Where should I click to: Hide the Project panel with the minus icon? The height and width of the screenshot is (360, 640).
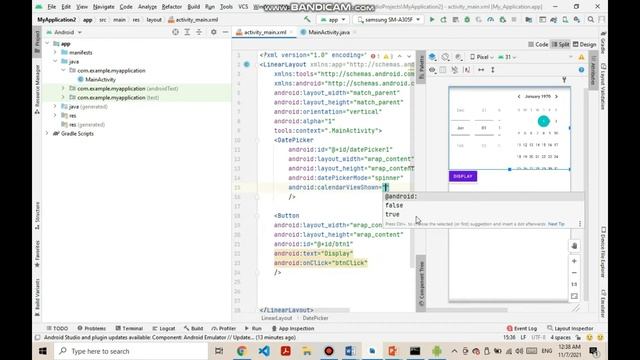point(225,32)
